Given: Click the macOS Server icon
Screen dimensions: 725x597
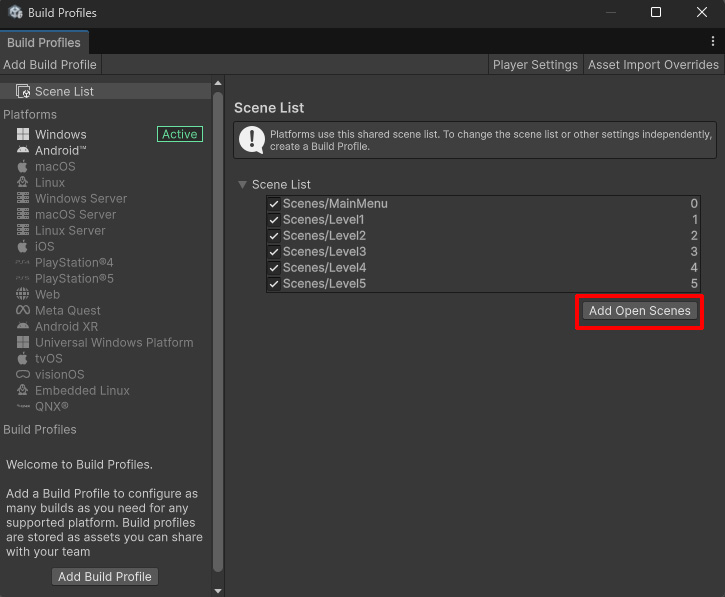Looking at the screenshot, I should pyautogui.click(x=23, y=214).
